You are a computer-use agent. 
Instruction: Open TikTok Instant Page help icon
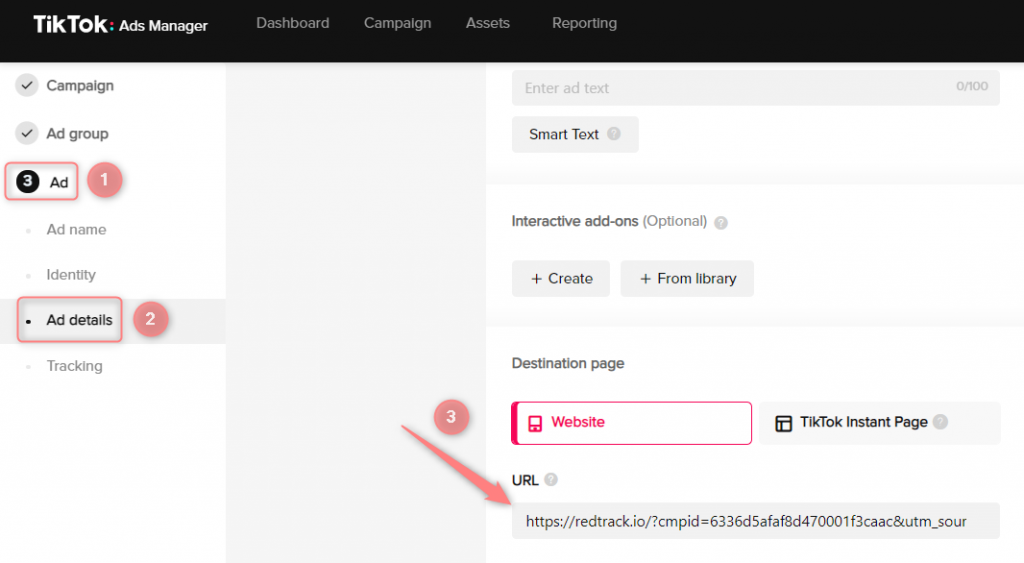click(x=940, y=422)
